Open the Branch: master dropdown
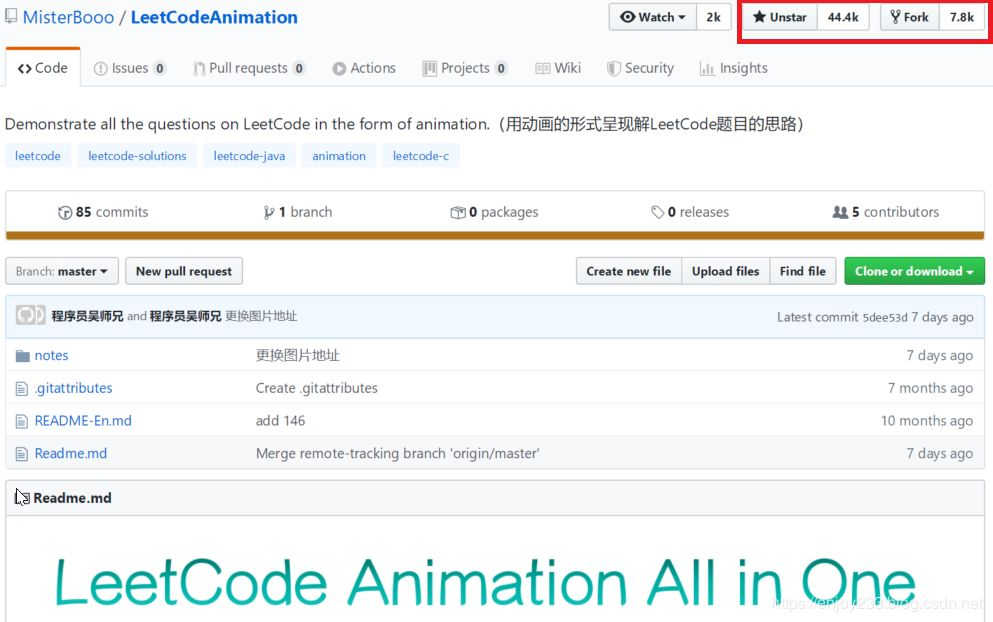This screenshot has height=622, width=993. [x=61, y=271]
